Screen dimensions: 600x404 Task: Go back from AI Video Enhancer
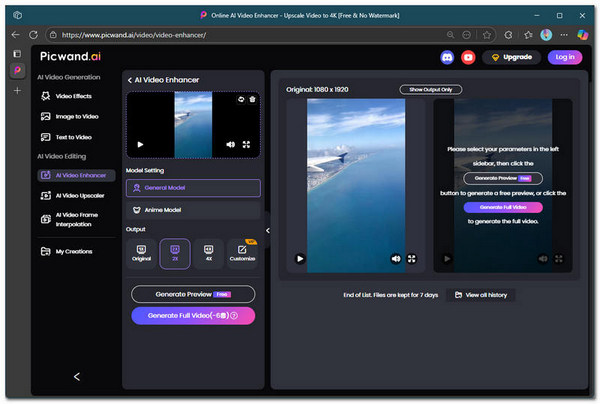point(130,79)
